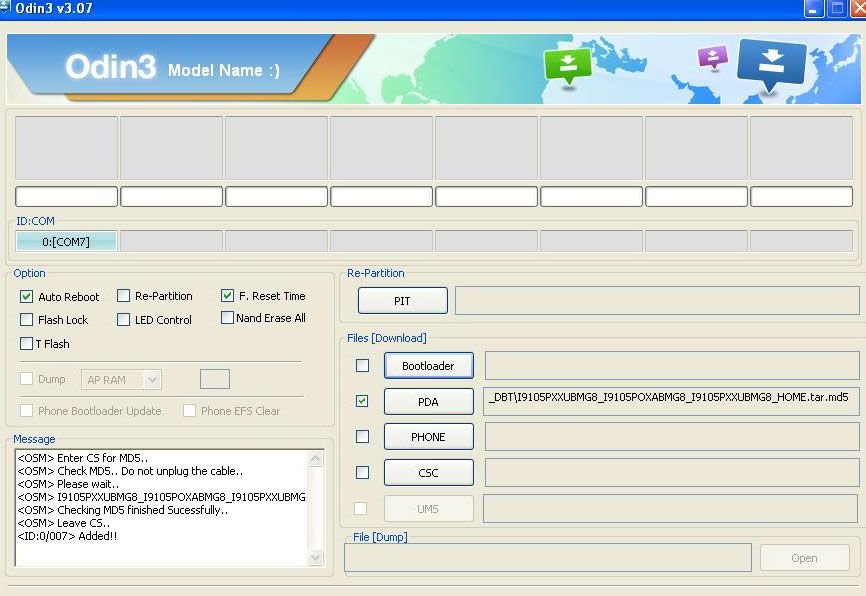Click the File Dump path field
Image resolution: width=866 pixels, height=596 pixels.
point(548,558)
